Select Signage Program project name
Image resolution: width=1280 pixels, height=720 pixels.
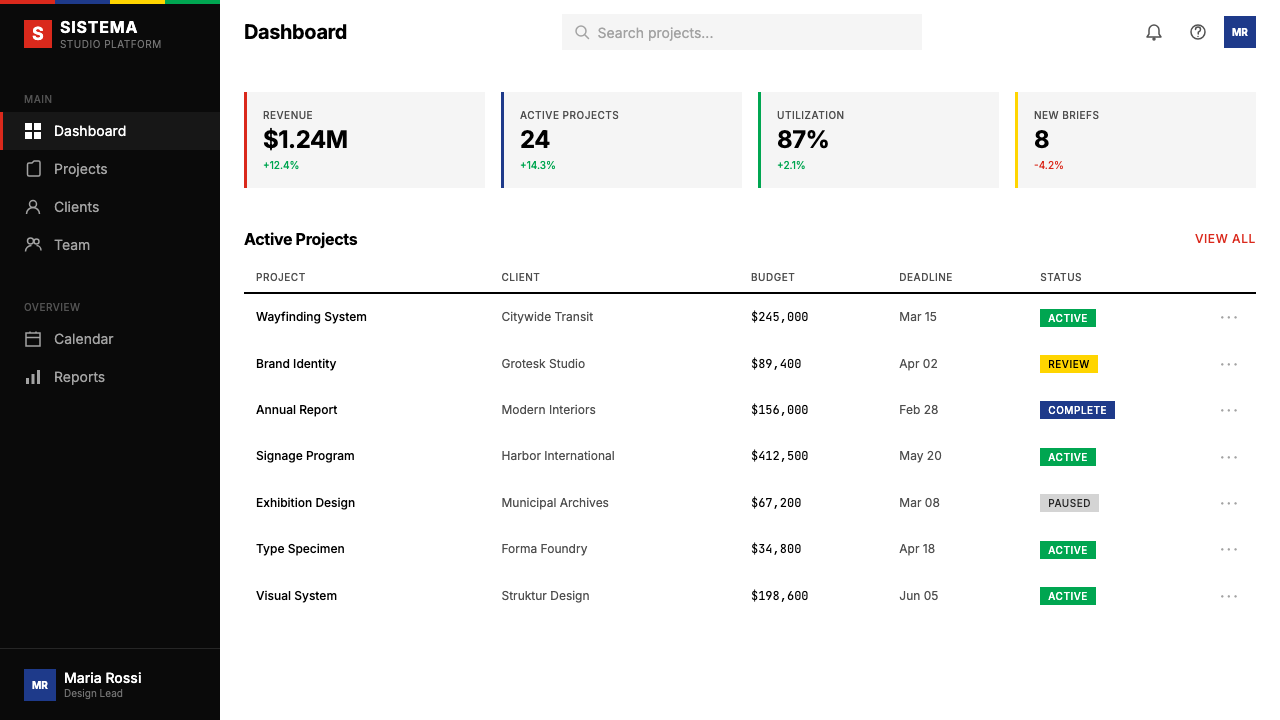[x=305, y=456]
